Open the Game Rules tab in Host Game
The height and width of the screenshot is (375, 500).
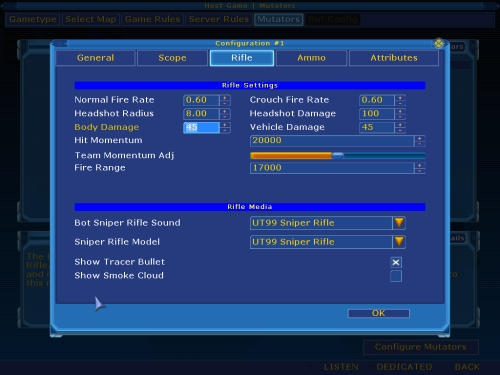click(152, 19)
